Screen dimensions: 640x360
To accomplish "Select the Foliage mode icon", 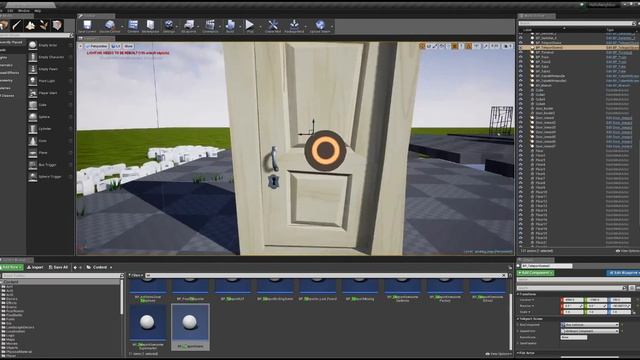I will click(44, 25).
